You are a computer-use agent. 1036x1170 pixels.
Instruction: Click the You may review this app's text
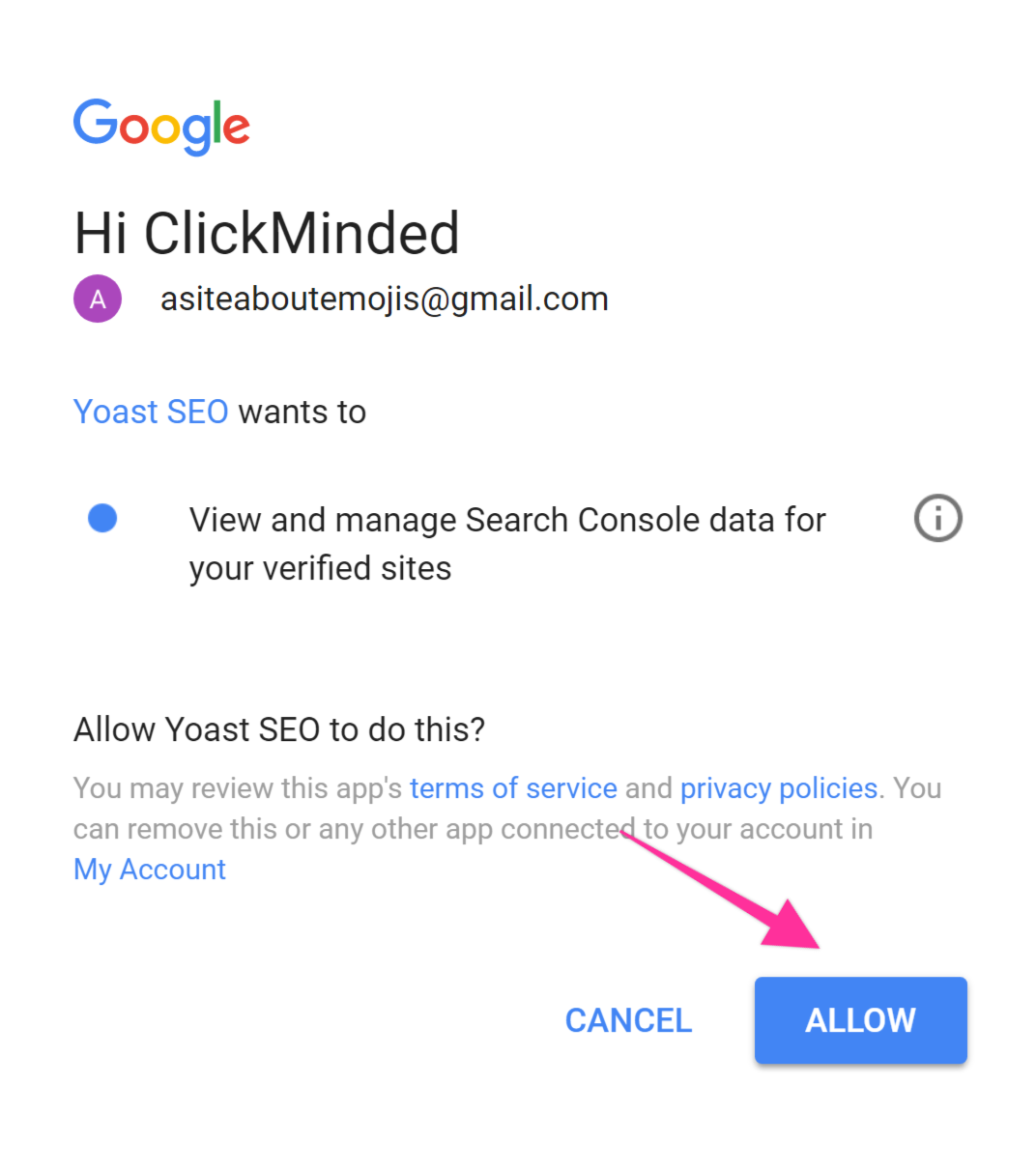pyautogui.click(x=238, y=788)
